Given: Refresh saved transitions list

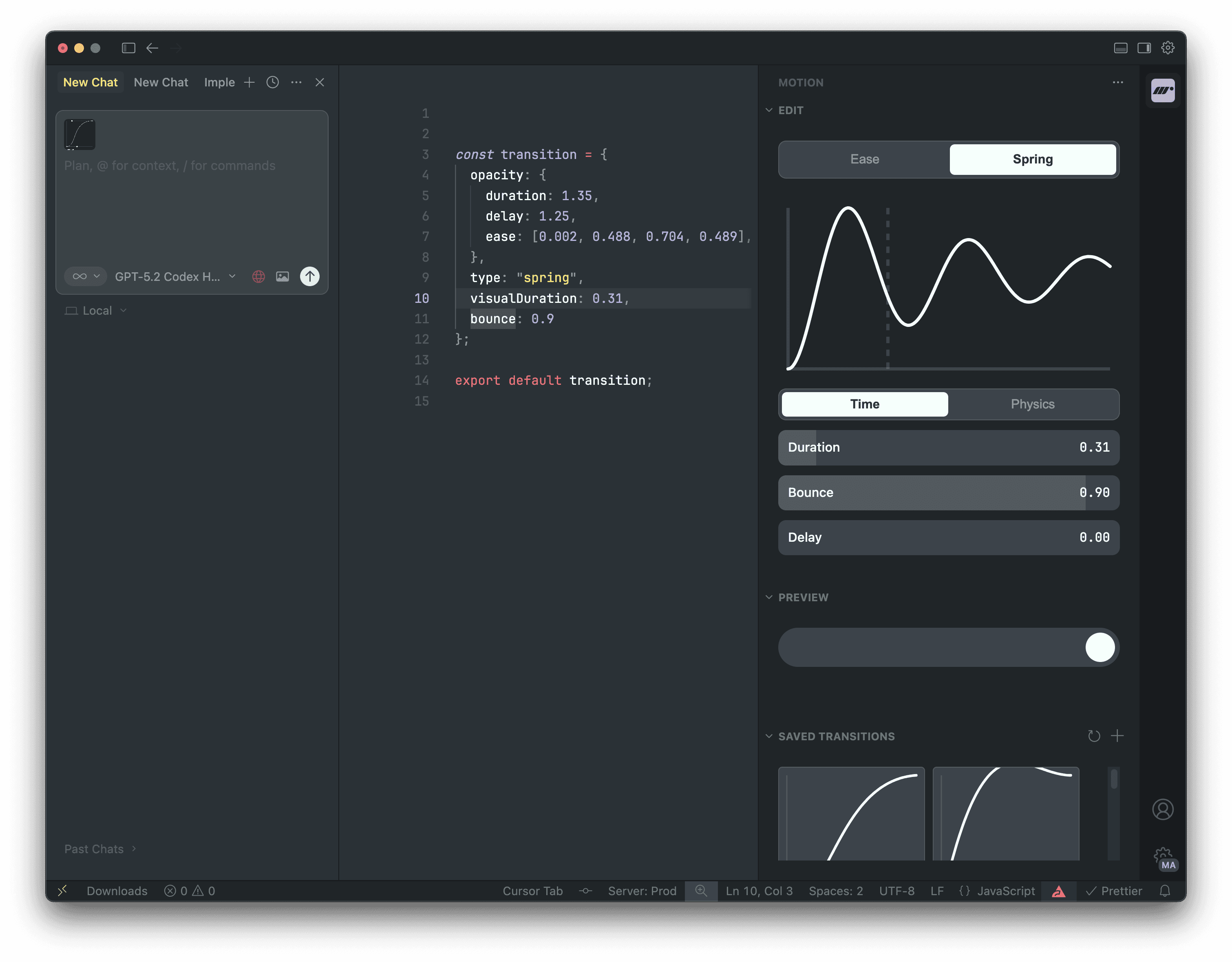Looking at the screenshot, I should point(1094,736).
